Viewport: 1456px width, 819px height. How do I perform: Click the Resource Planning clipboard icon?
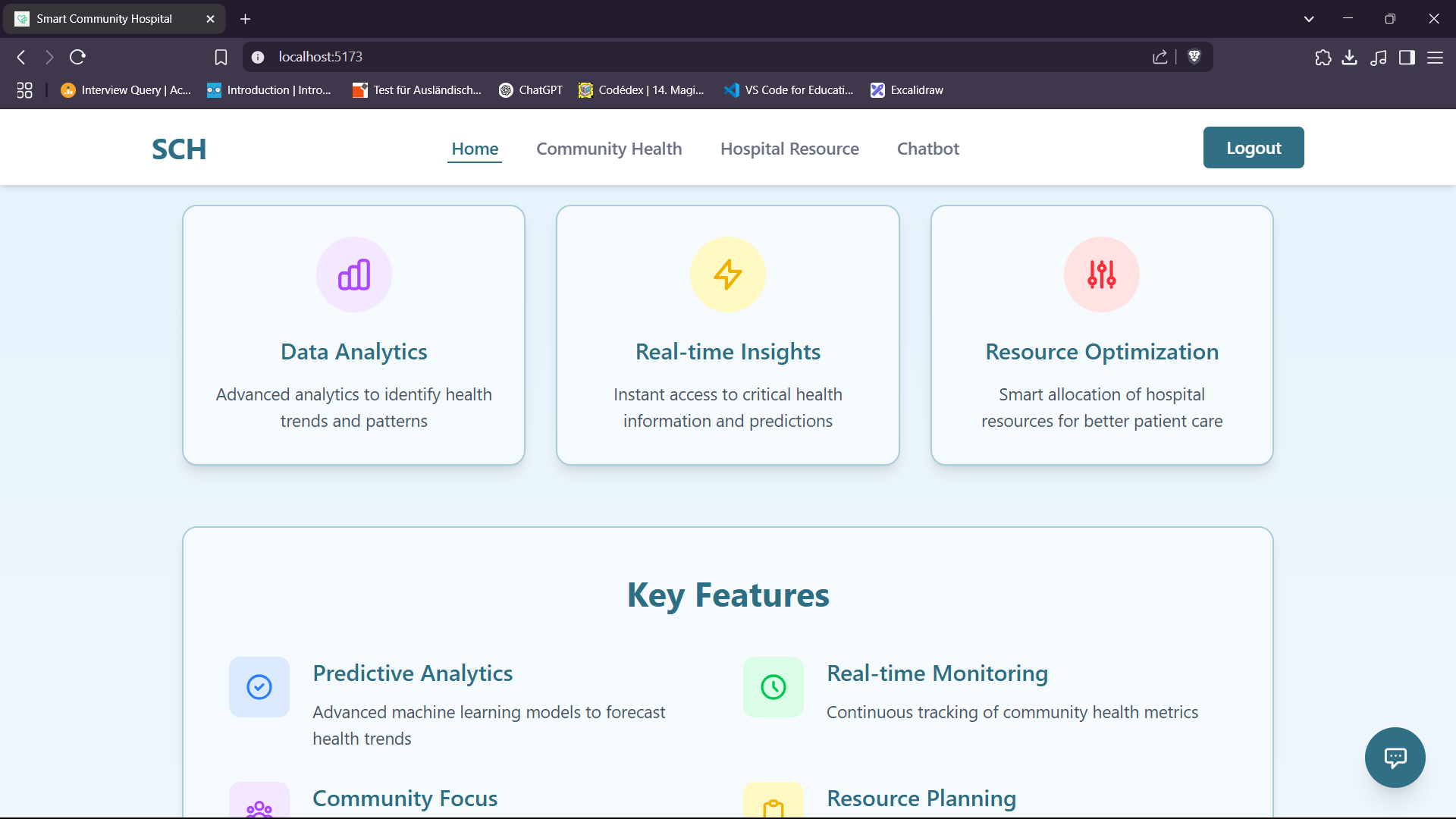click(x=773, y=805)
